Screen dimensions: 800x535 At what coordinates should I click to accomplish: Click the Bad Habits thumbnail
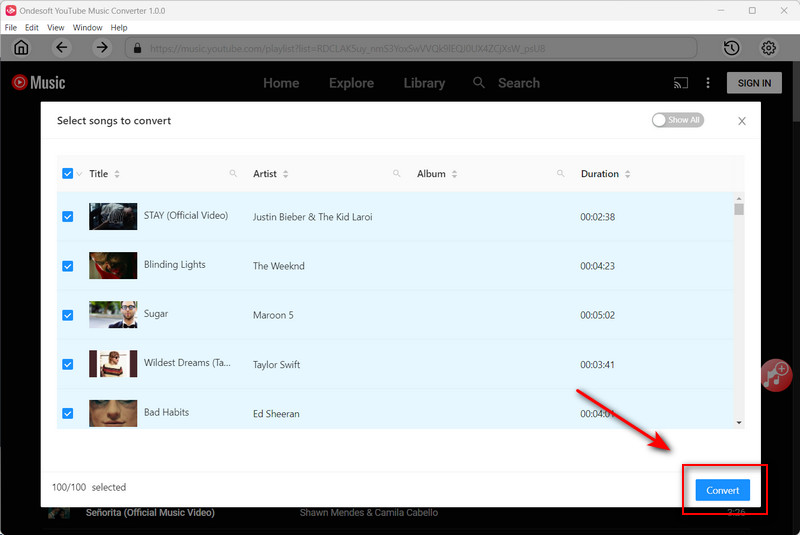pos(113,413)
